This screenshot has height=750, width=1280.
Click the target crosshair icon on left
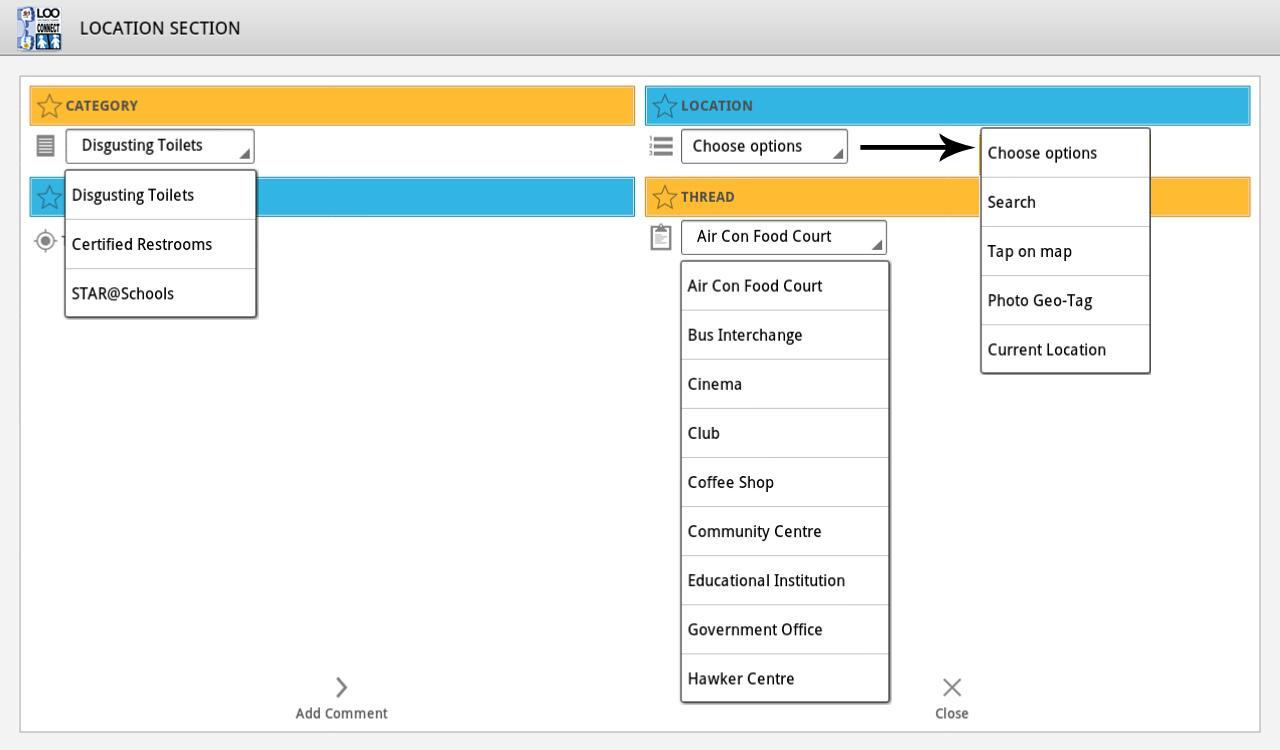45,240
